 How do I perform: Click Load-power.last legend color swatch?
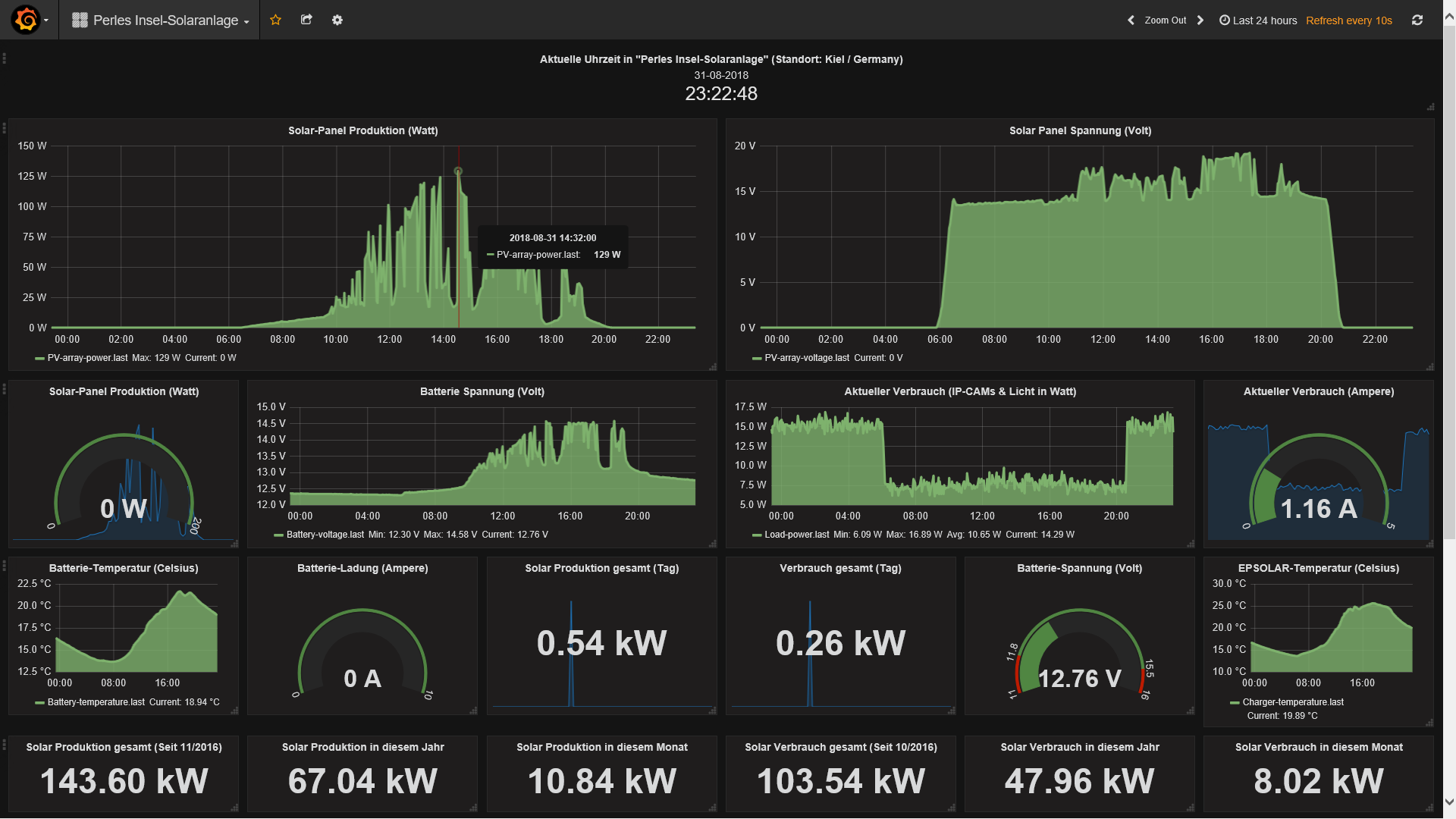pos(757,535)
